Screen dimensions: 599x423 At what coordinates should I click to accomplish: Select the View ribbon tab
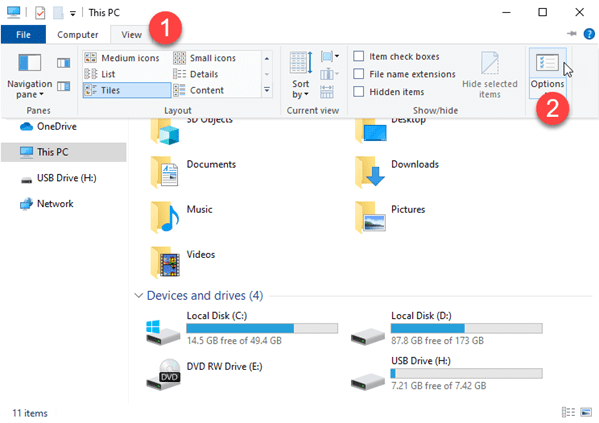(x=131, y=35)
